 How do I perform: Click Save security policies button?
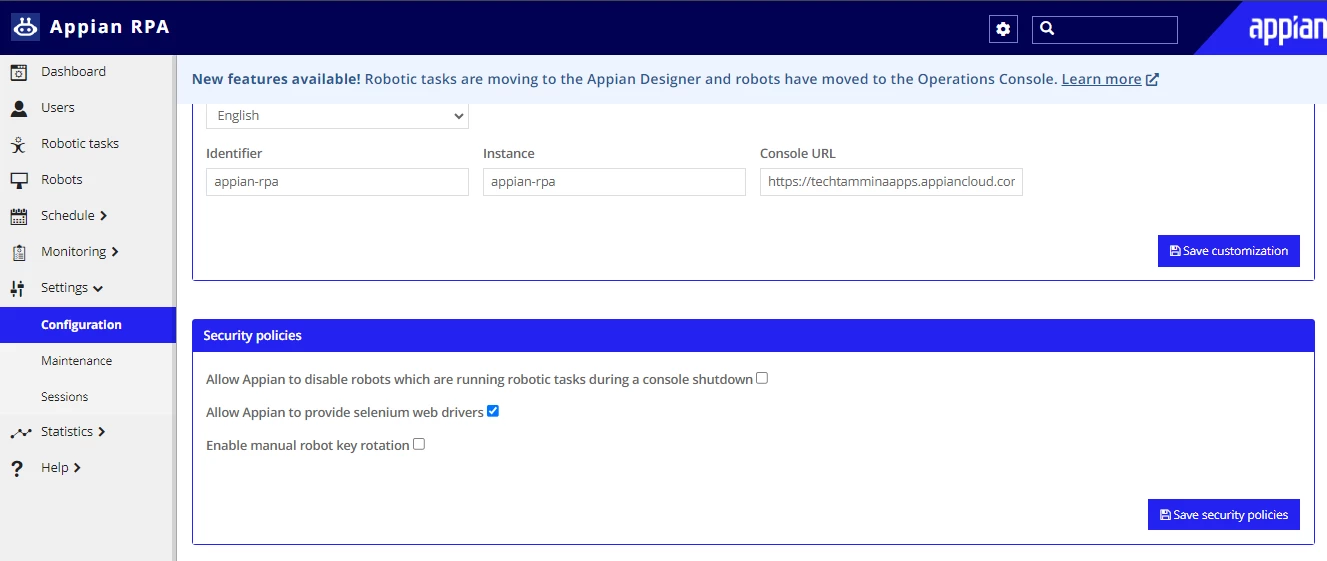[1224, 515]
